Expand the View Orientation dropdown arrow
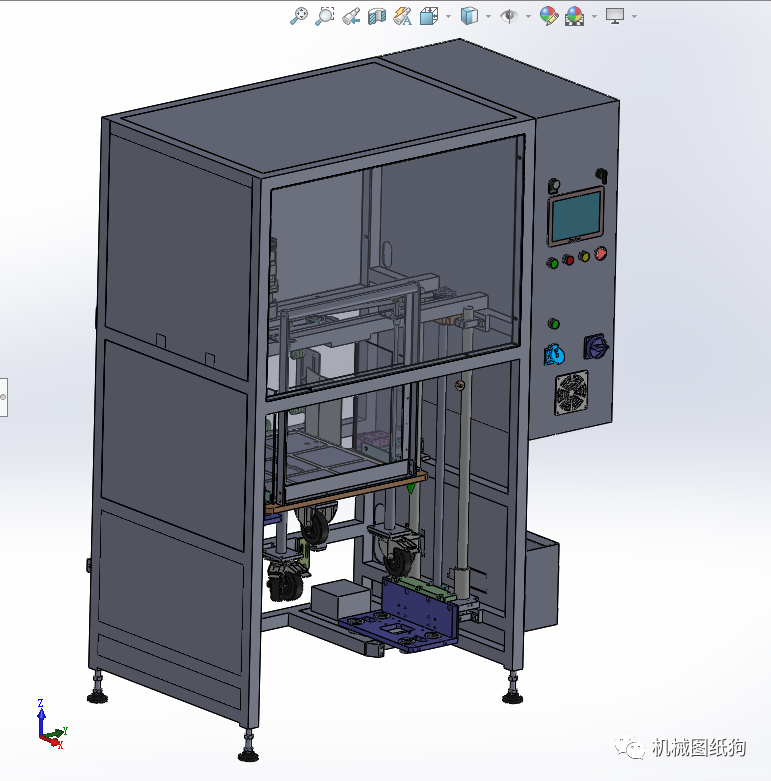 pyautogui.click(x=449, y=16)
